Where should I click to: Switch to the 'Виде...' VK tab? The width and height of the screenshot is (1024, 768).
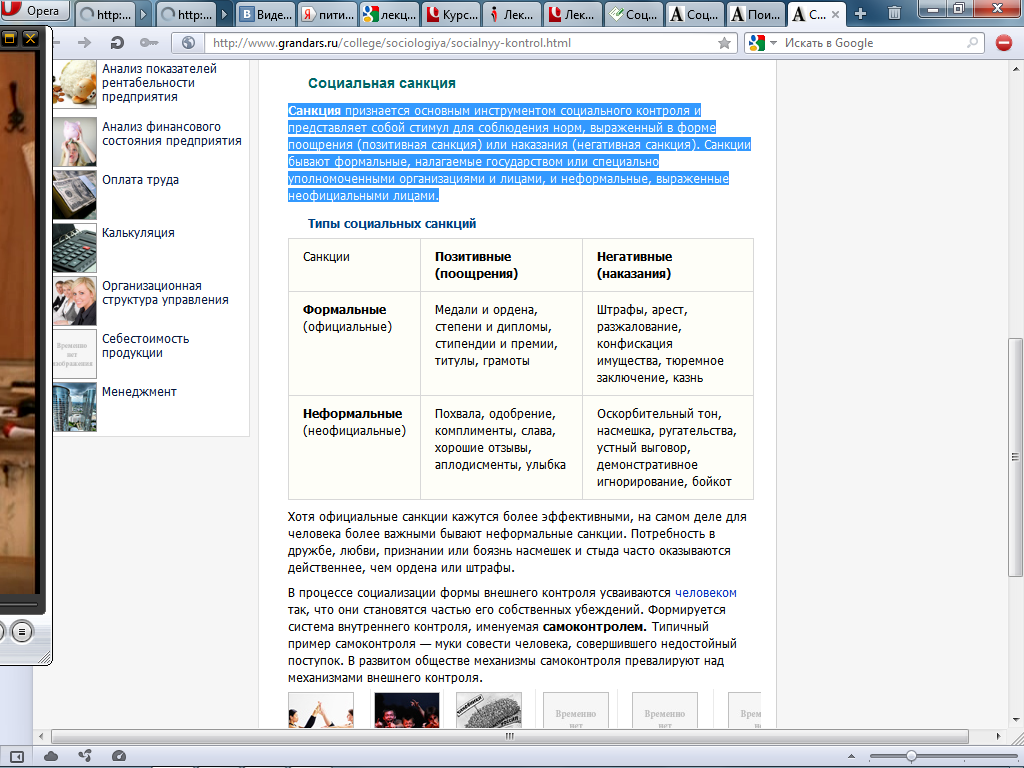click(264, 14)
